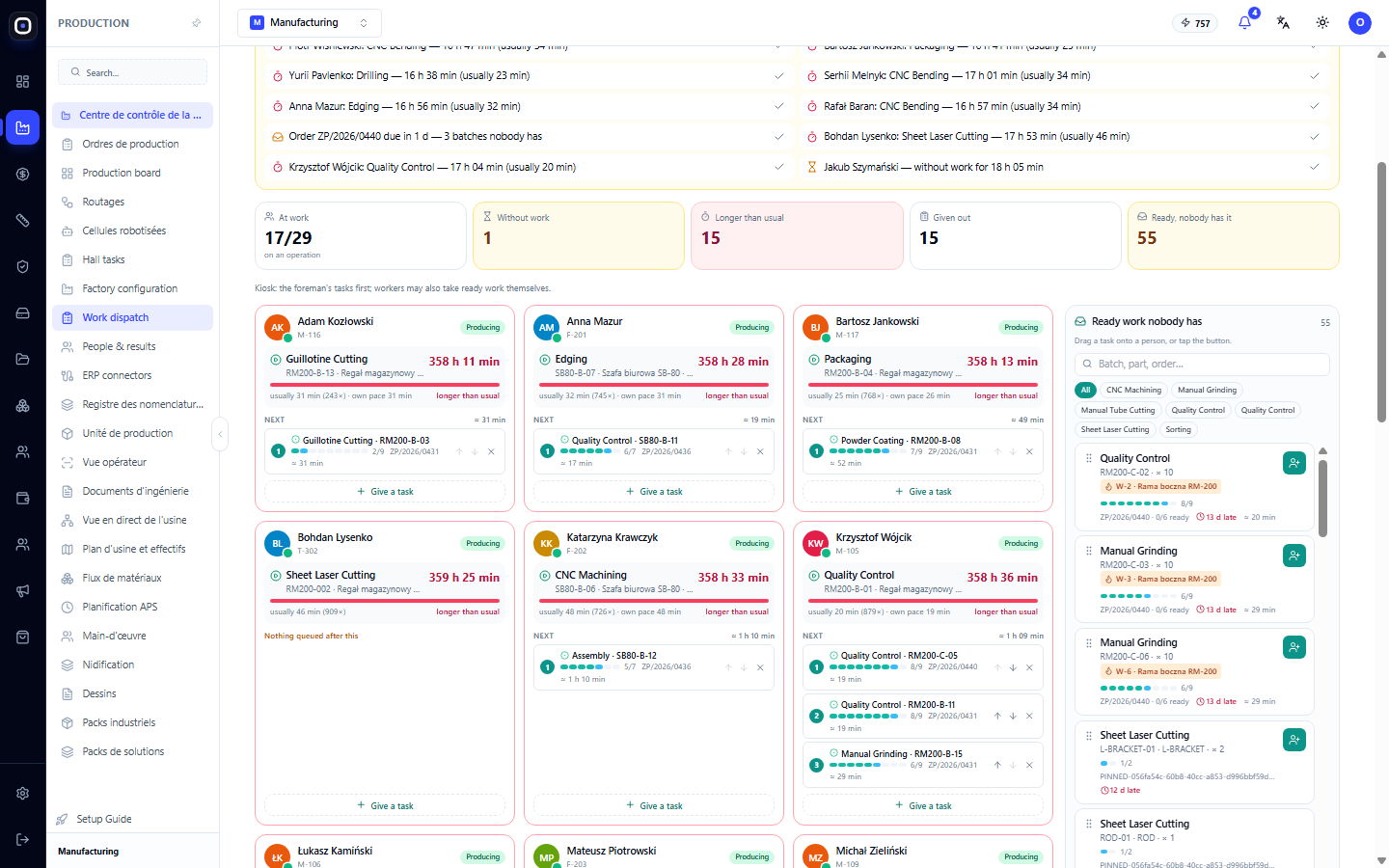Open the shield icon in left rail
The height and width of the screenshot is (868, 1389).
[x=23, y=267]
